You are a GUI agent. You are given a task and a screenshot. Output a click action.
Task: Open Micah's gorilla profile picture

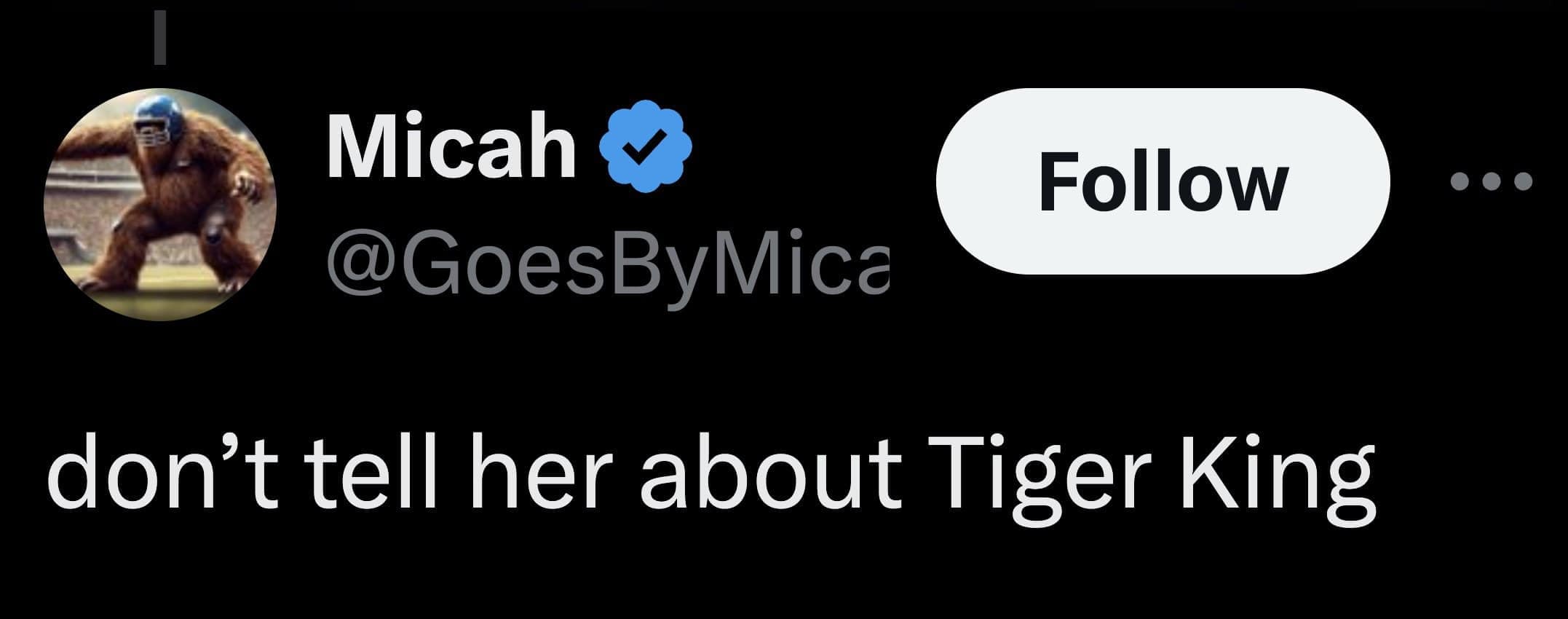161,204
